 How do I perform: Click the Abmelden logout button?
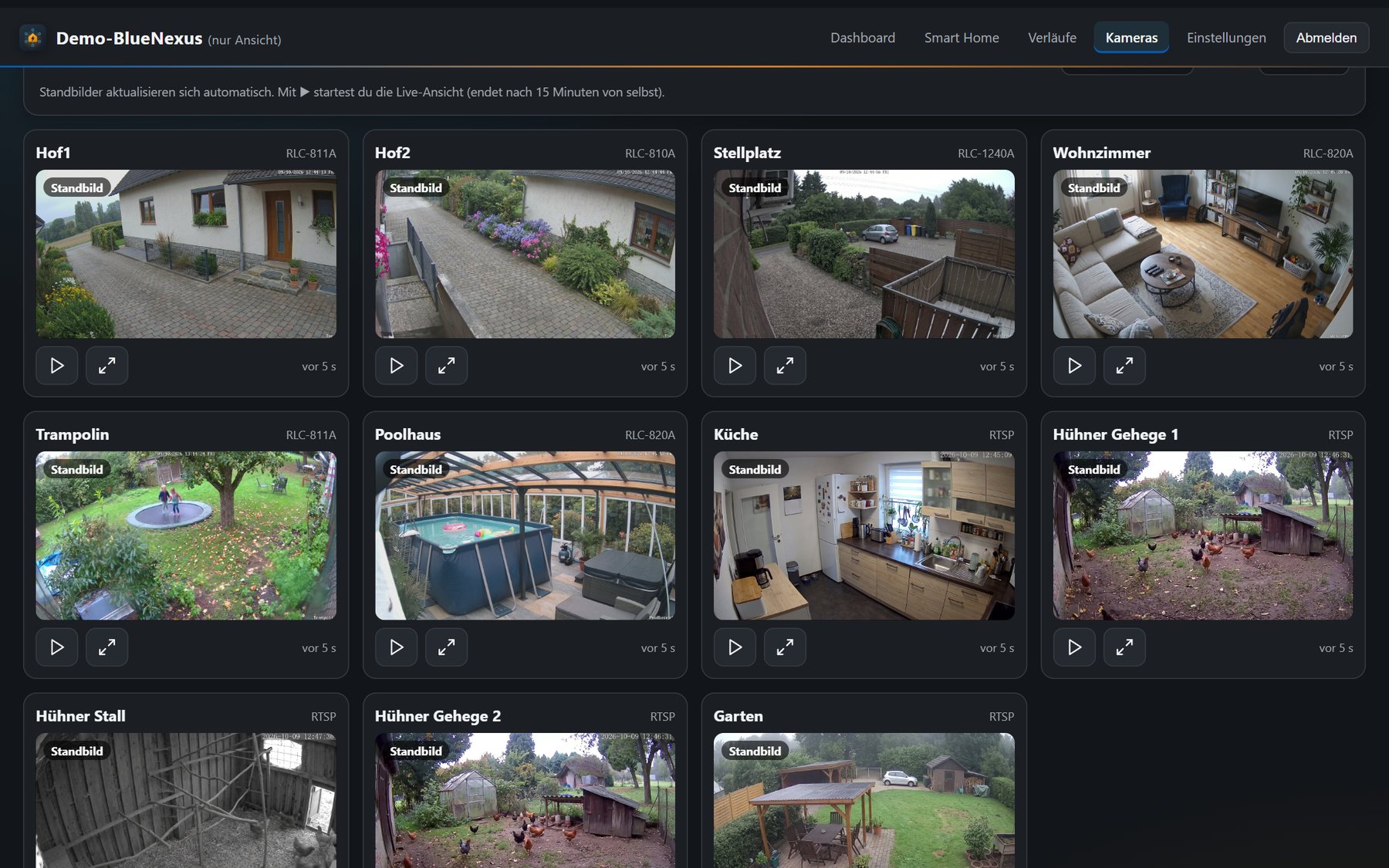(1326, 38)
